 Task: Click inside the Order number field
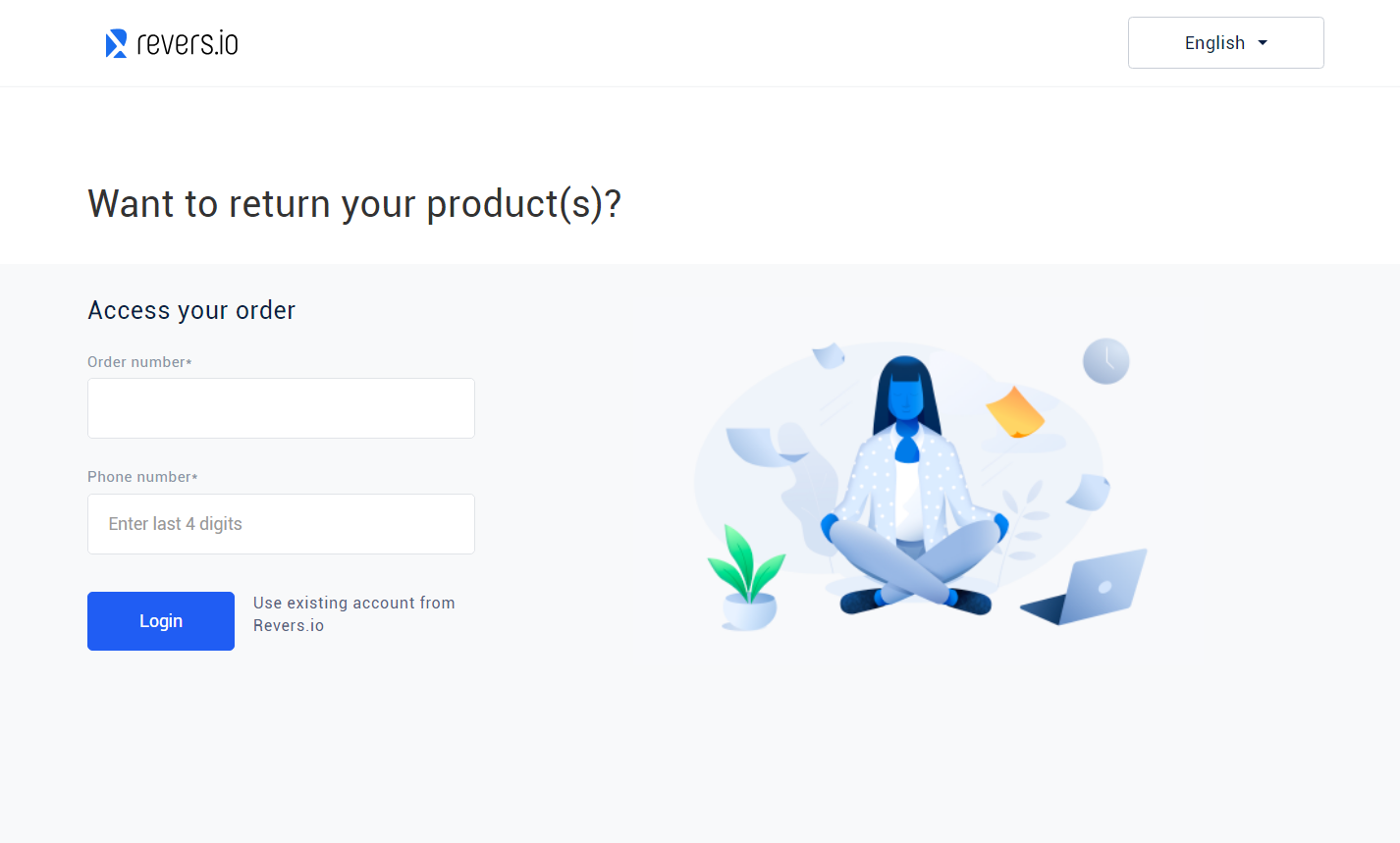click(281, 407)
